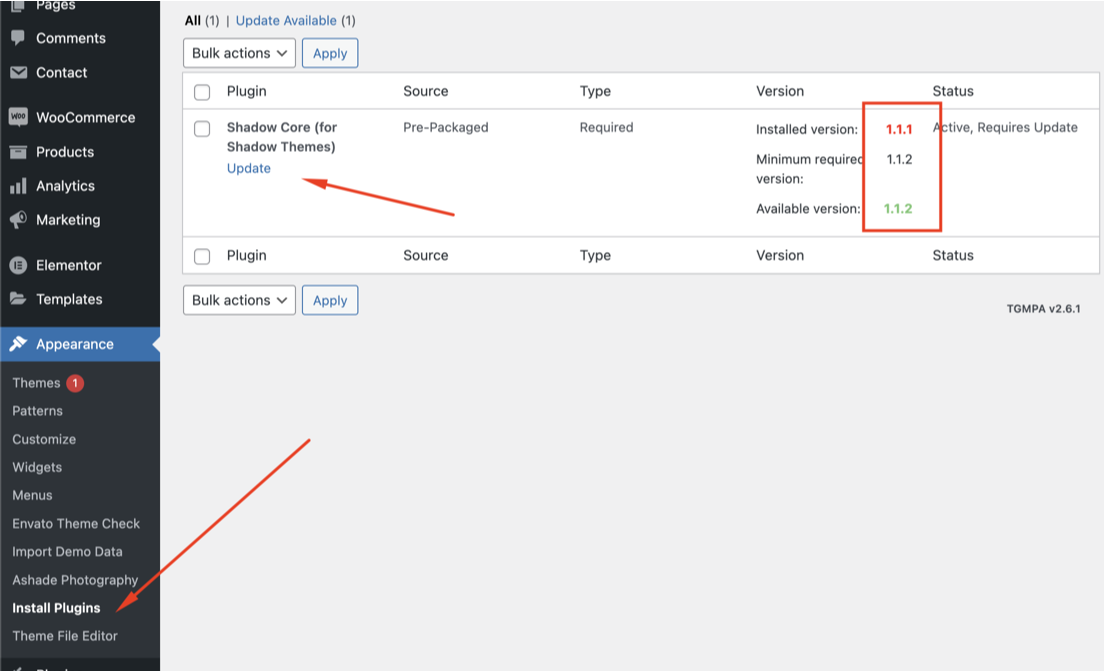Click the Plugin column header at top

(247, 91)
